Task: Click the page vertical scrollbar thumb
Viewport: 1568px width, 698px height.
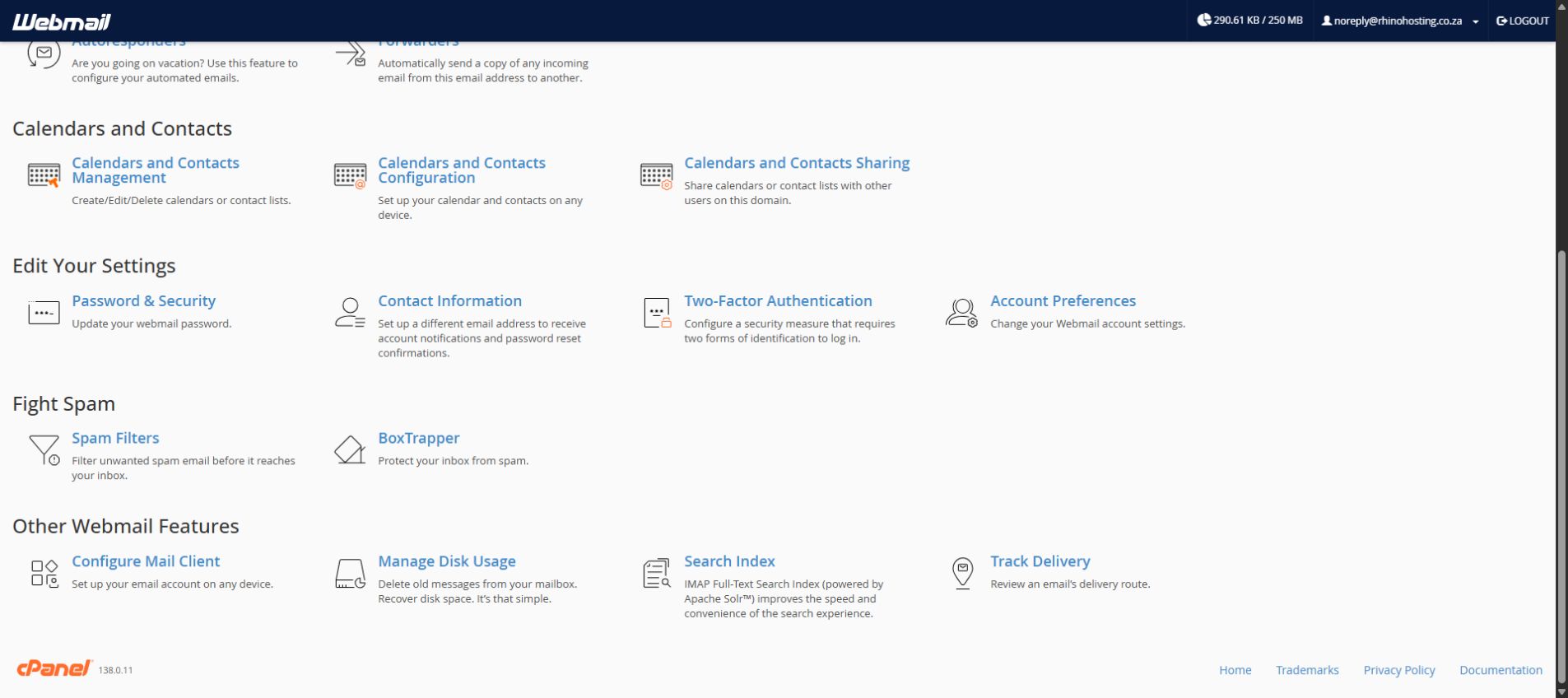Action: 1561,465
